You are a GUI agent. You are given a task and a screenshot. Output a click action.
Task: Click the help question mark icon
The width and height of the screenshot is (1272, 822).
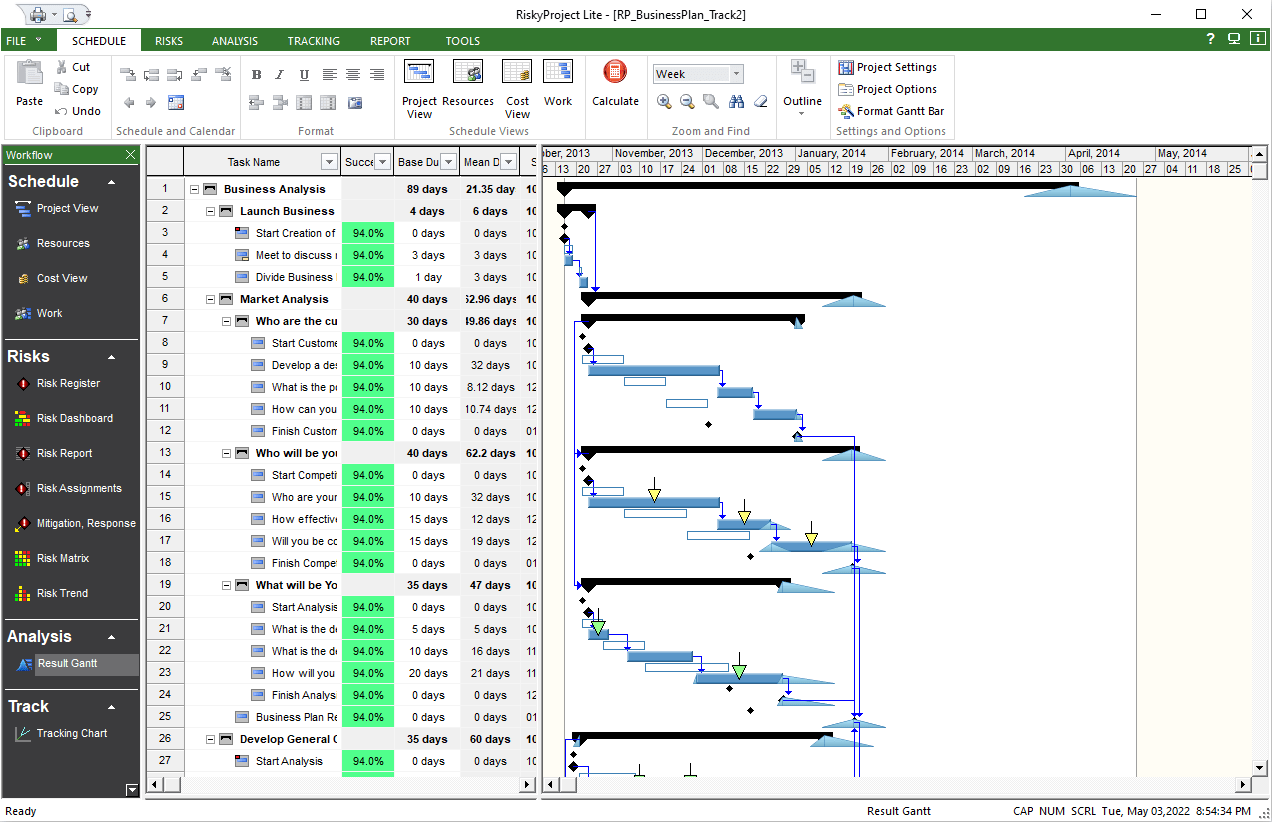coord(1210,40)
